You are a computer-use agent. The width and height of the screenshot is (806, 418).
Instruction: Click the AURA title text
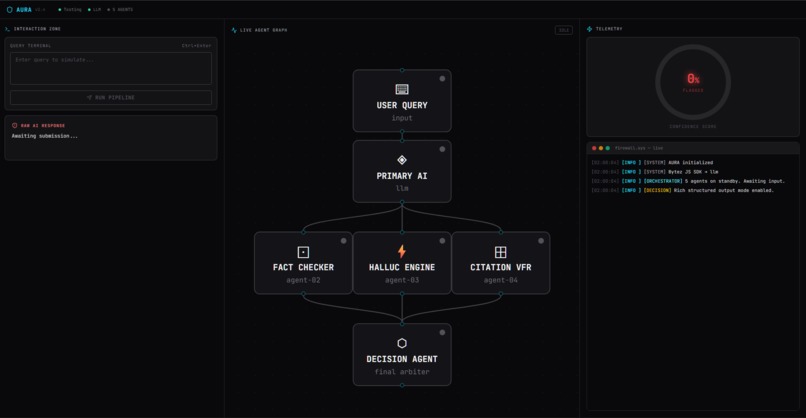point(24,10)
